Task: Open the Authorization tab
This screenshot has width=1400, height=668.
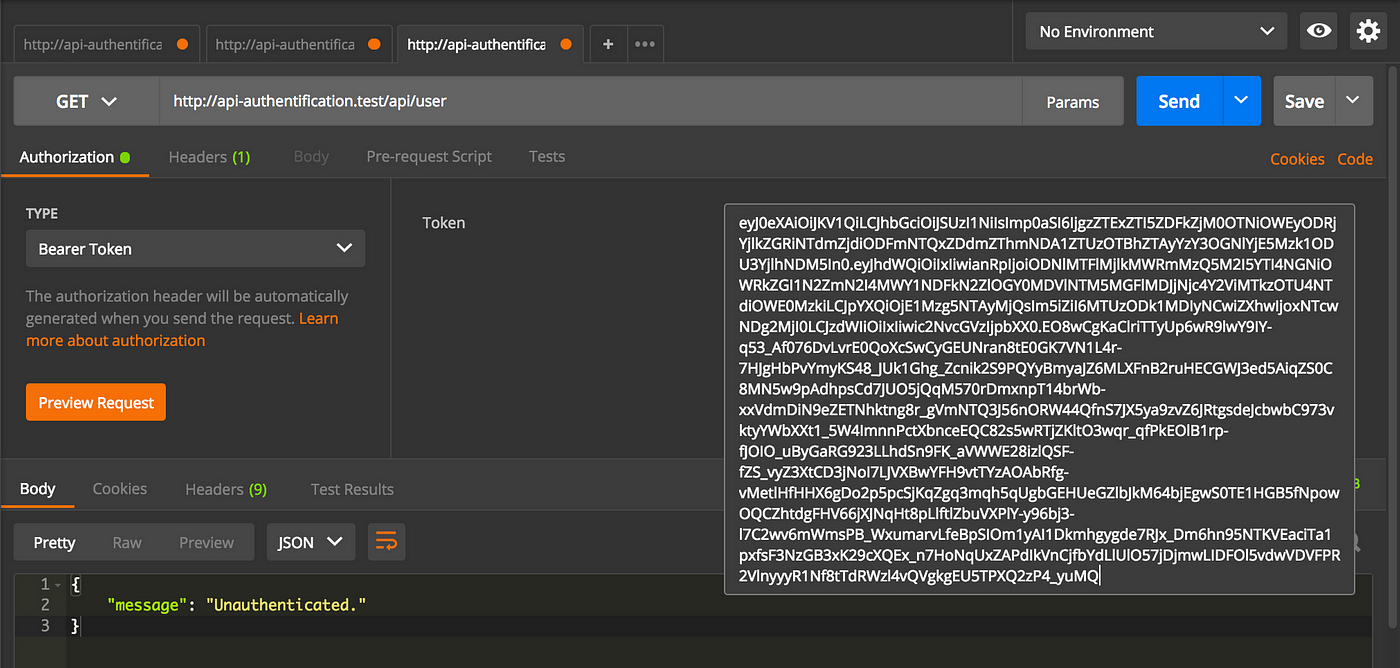Action: tap(75, 157)
